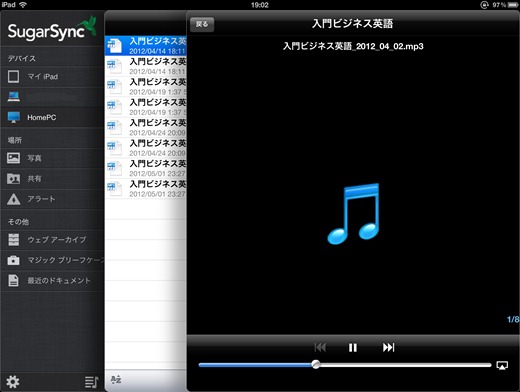This screenshot has height=392, width=520.
Task: Click the web archive drawer icon
Action: coord(13,240)
